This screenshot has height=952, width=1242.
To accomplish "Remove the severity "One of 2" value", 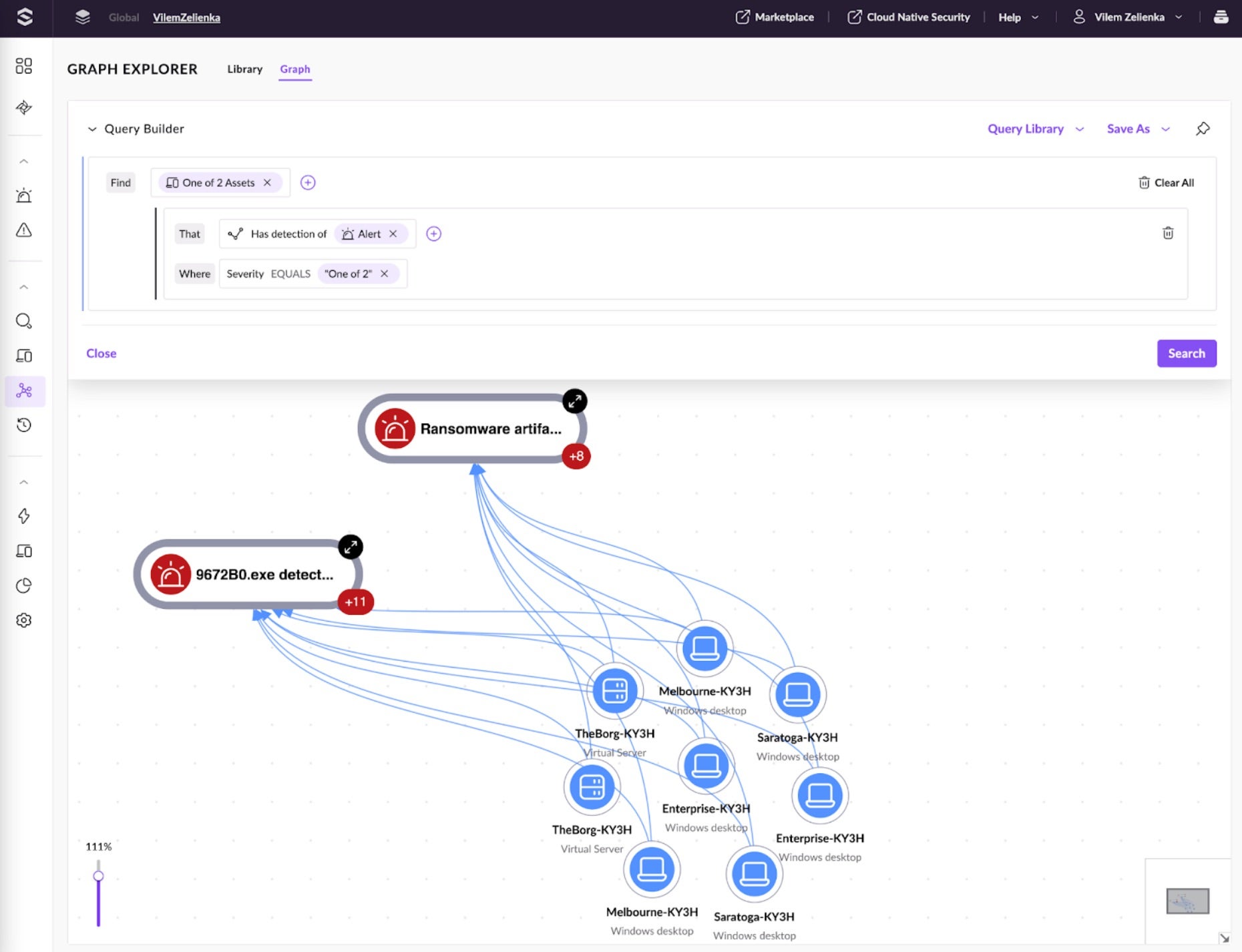I will (x=385, y=274).
